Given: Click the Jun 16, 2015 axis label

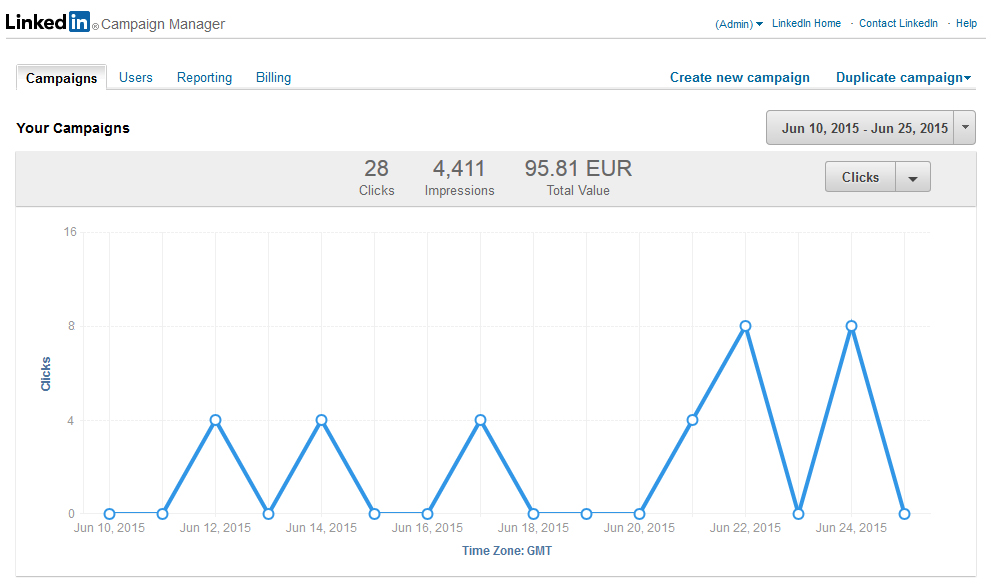Looking at the screenshot, I should click(x=427, y=528).
